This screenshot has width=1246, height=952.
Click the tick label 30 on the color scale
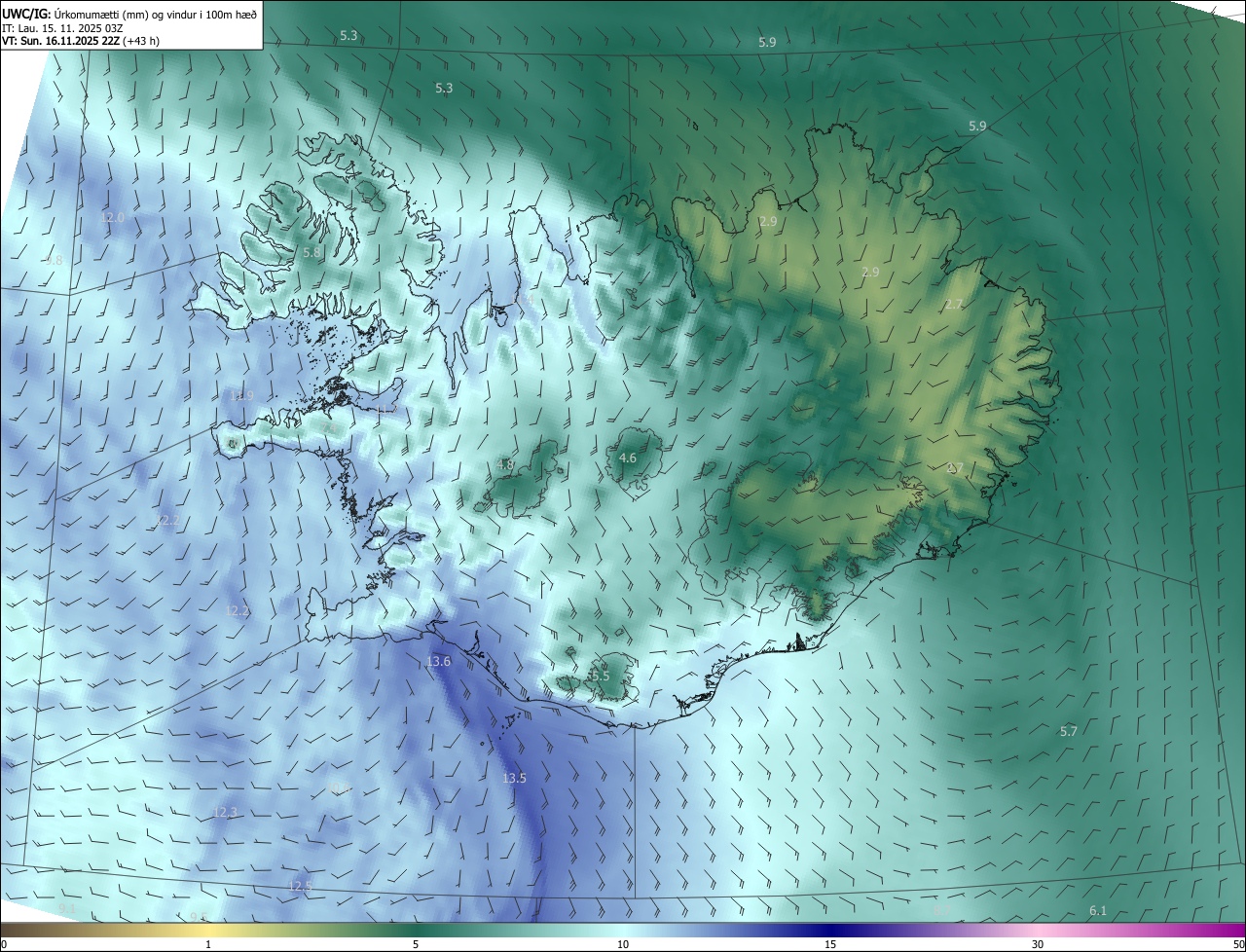pyautogui.click(x=1038, y=944)
